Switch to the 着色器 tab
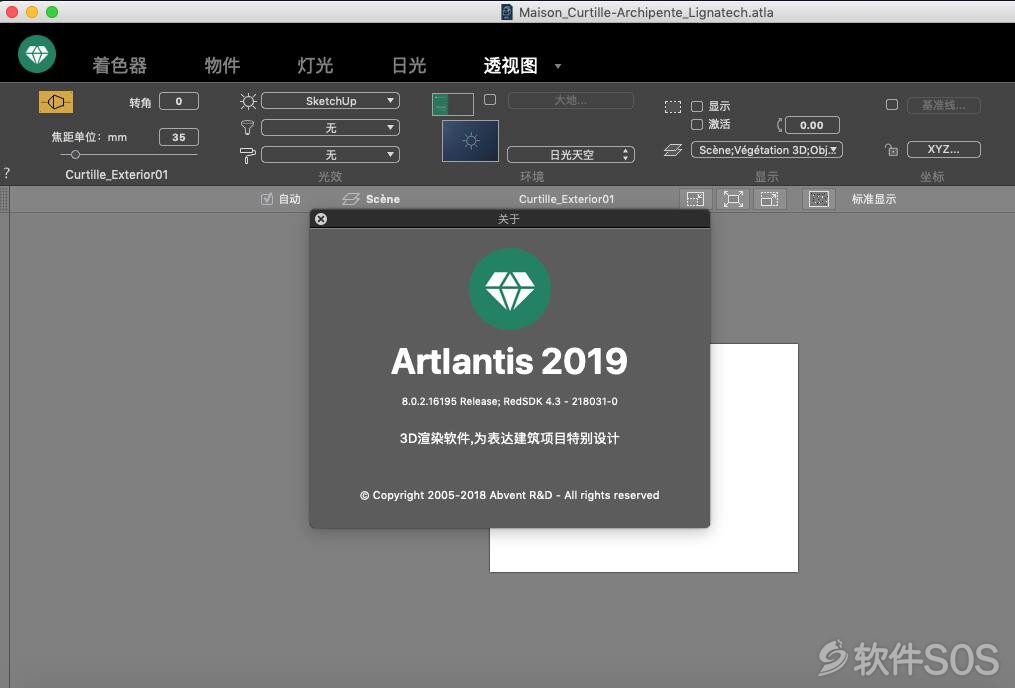 click(x=120, y=65)
